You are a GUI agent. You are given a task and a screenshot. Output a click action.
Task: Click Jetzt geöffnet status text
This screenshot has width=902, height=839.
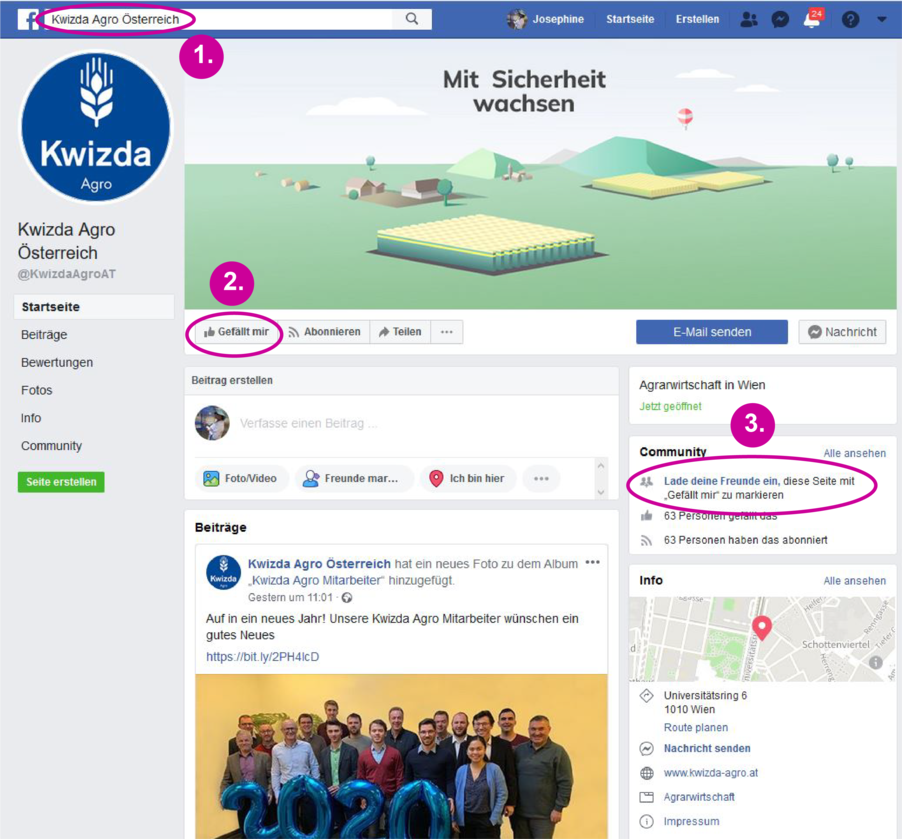(x=670, y=406)
